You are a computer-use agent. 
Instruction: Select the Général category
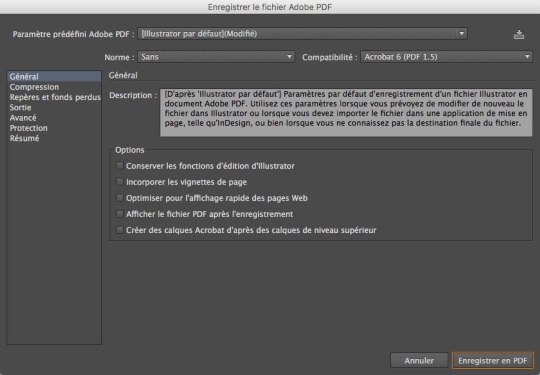(x=54, y=76)
